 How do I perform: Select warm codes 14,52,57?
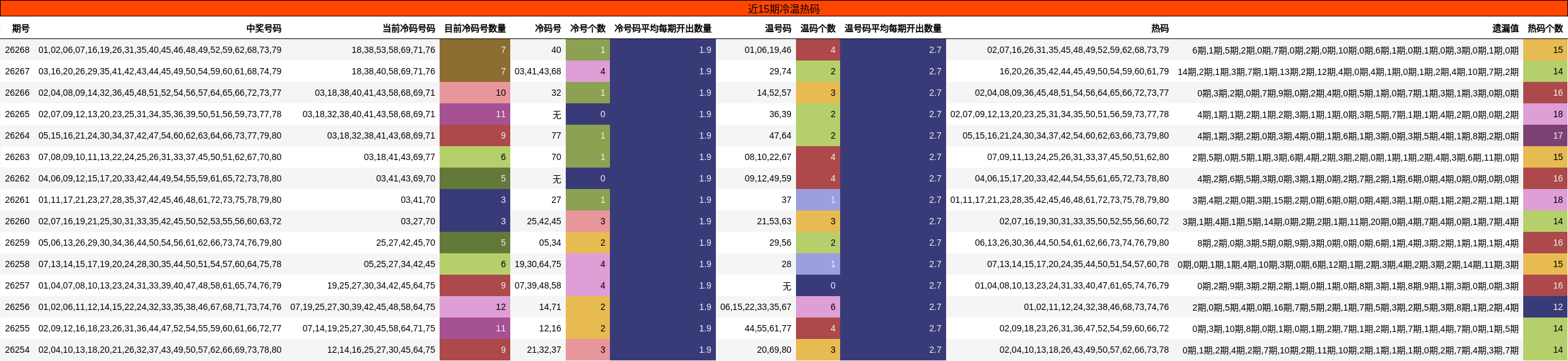tap(774, 93)
